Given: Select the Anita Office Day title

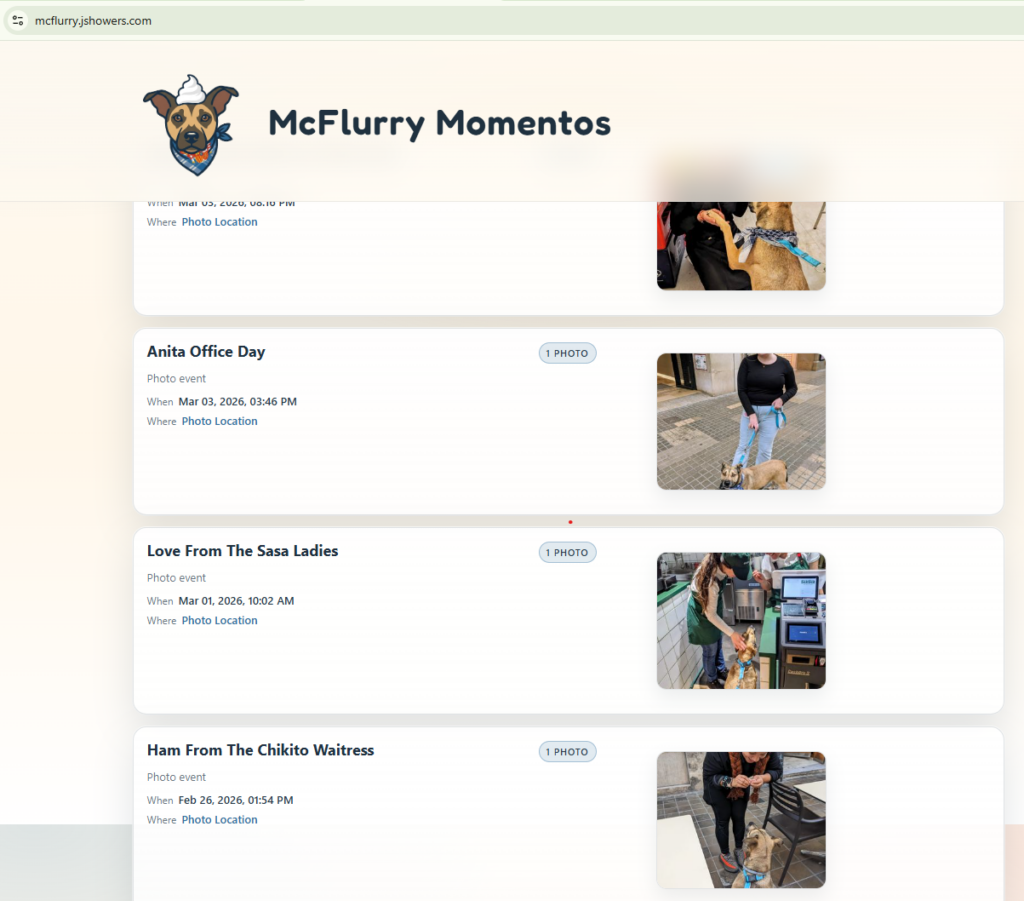Looking at the screenshot, I should [x=206, y=352].
